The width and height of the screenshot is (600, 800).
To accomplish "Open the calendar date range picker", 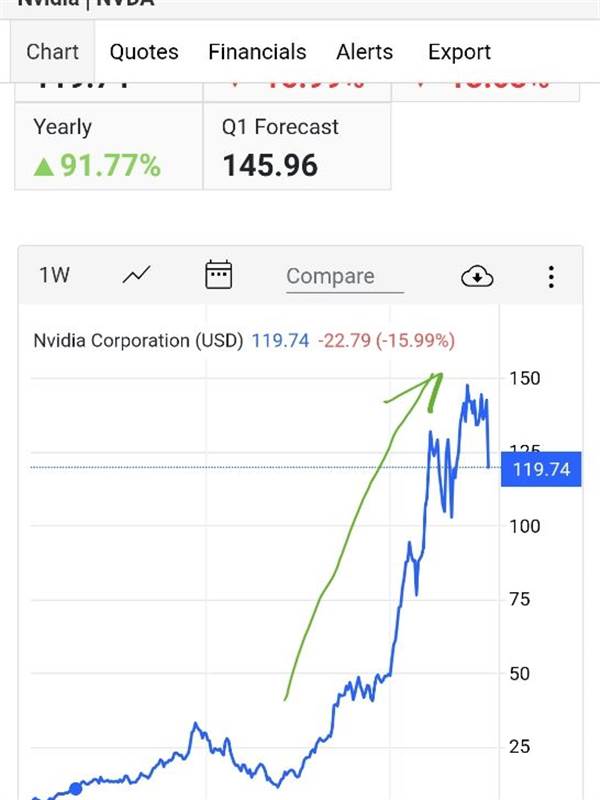I will tap(218, 275).
